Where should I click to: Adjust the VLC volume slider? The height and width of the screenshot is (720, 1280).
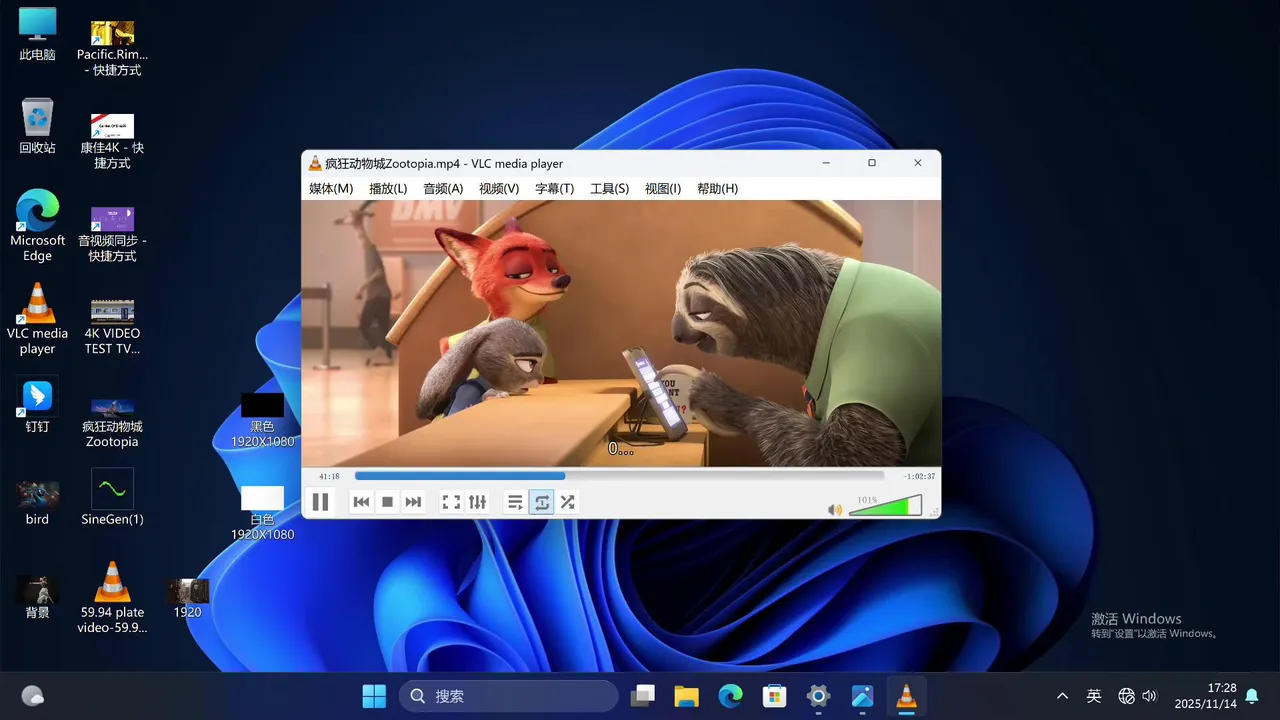coord(885,505)
